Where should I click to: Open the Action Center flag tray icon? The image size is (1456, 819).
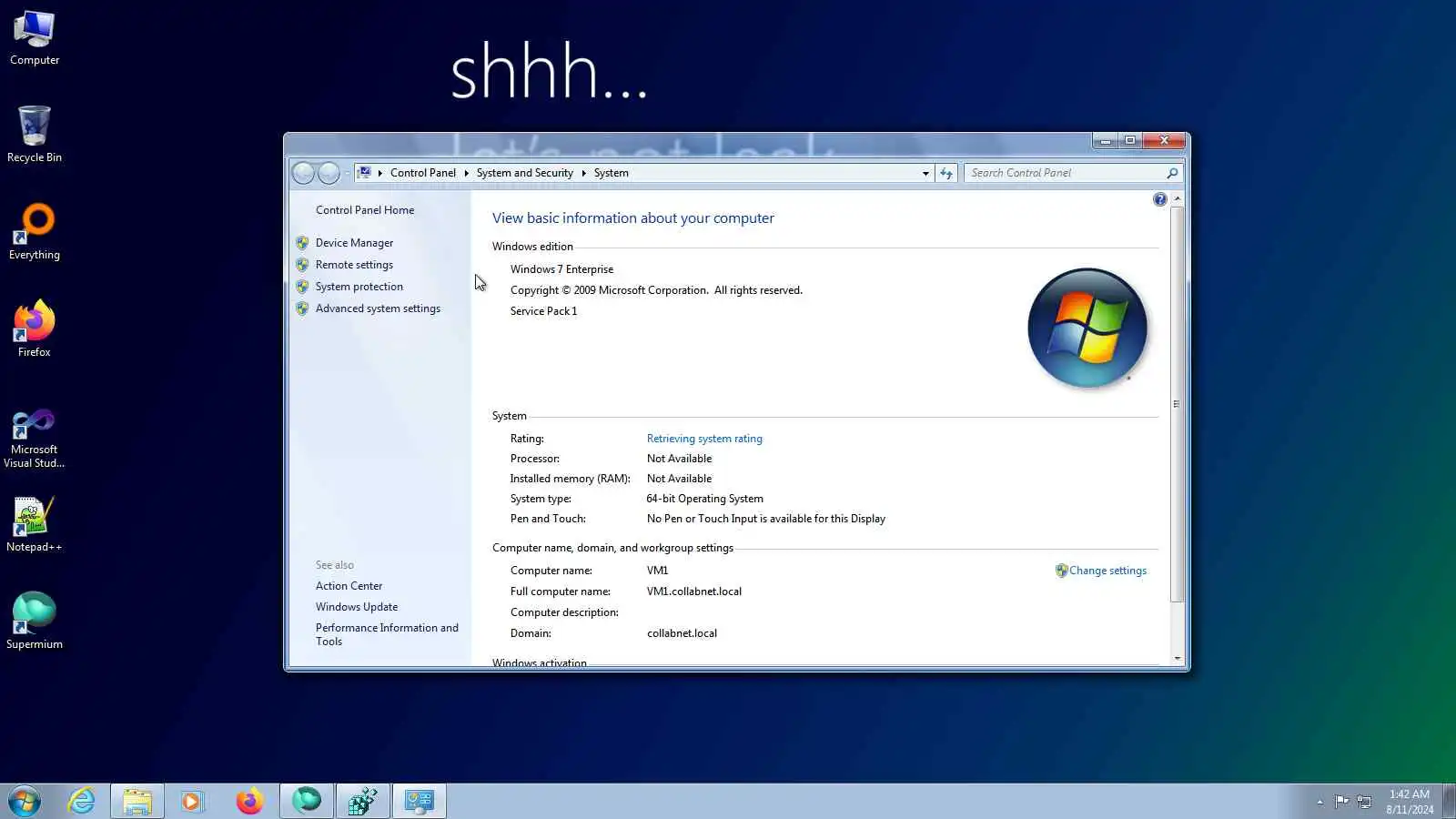[x=1341, y=802]
